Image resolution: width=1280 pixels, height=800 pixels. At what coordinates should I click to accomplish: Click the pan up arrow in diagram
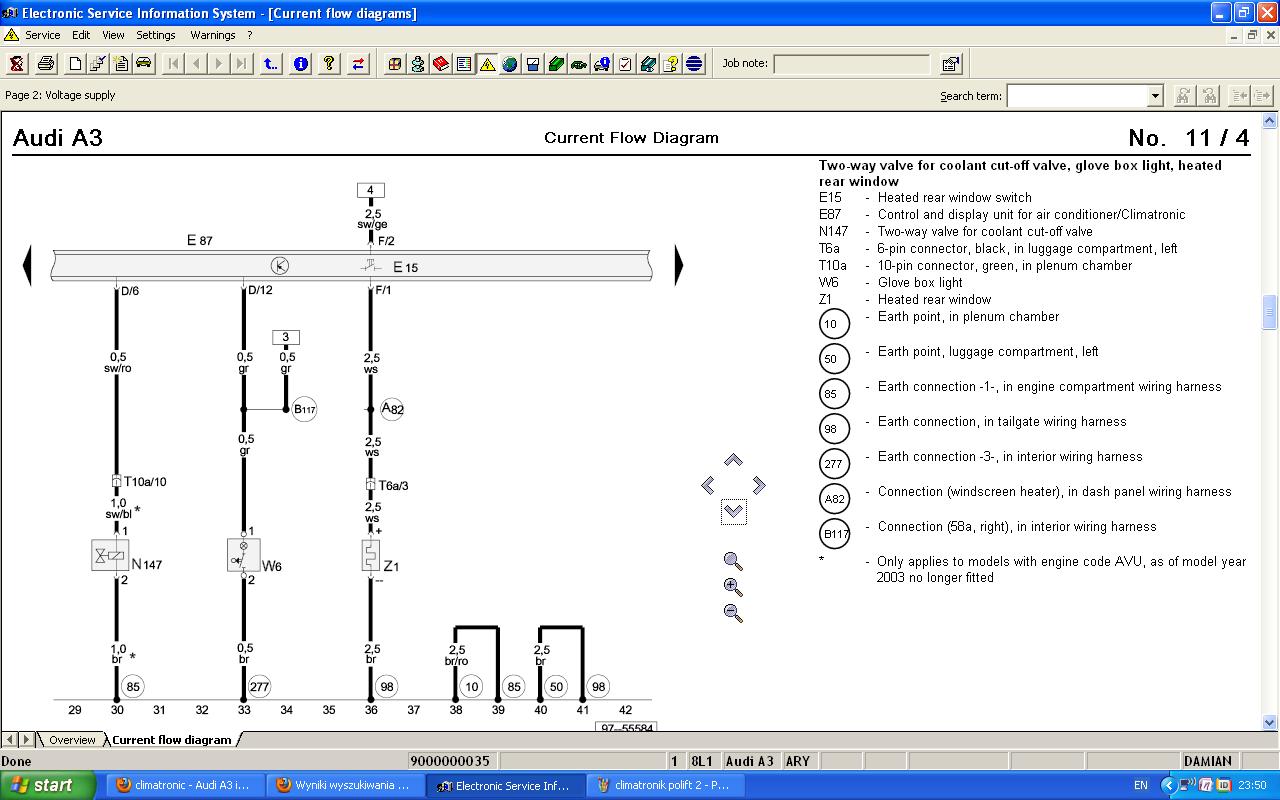[x=733, y=460]
